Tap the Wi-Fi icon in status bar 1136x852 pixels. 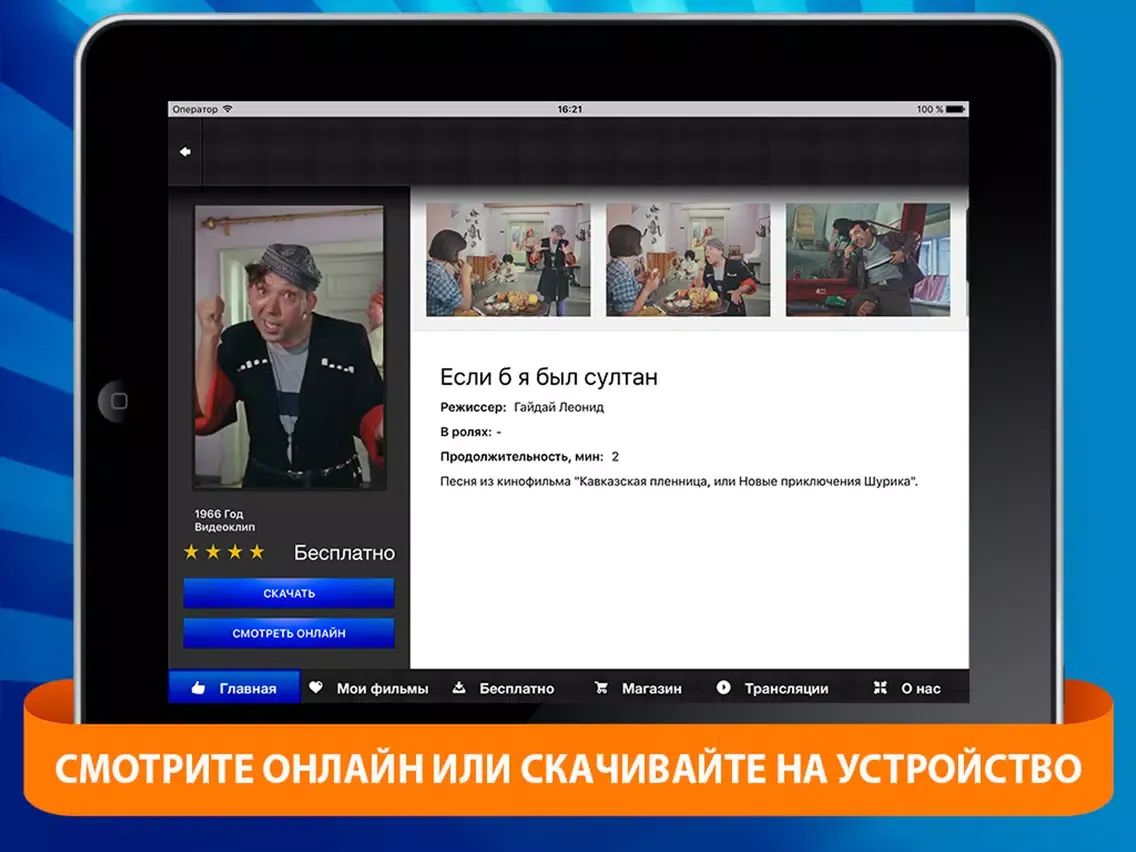pyautogui.click(x=227, y=109)
